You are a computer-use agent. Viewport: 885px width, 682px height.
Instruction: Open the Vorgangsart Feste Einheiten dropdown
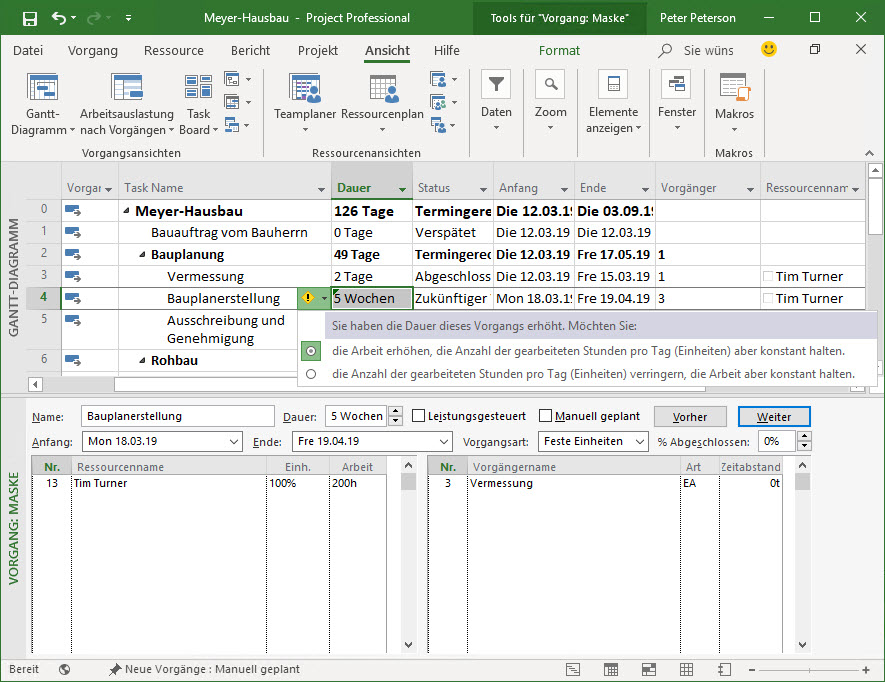pyautogui.click(x=639, y=441)
